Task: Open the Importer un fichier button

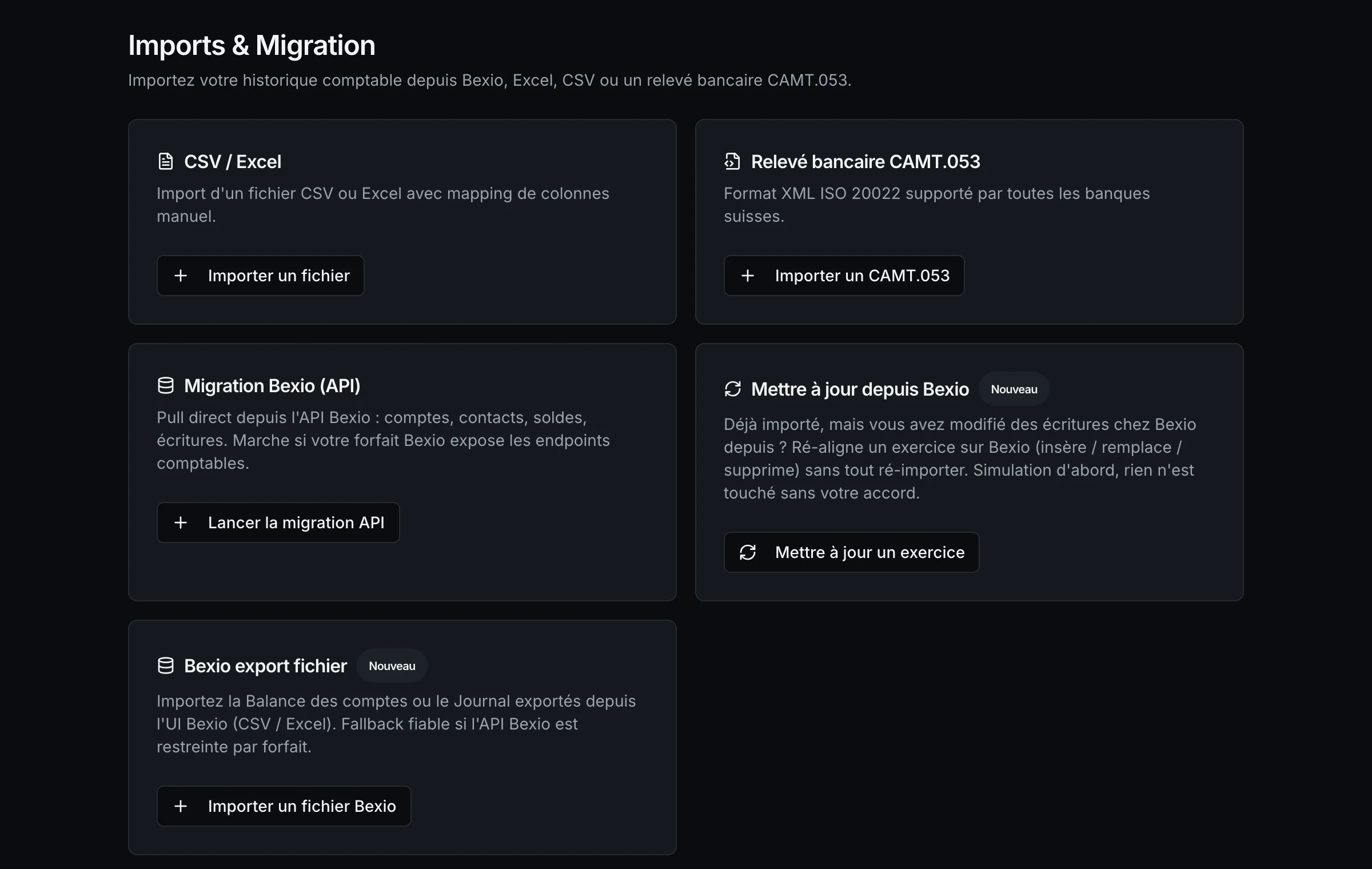Action: tap(261, 276)
